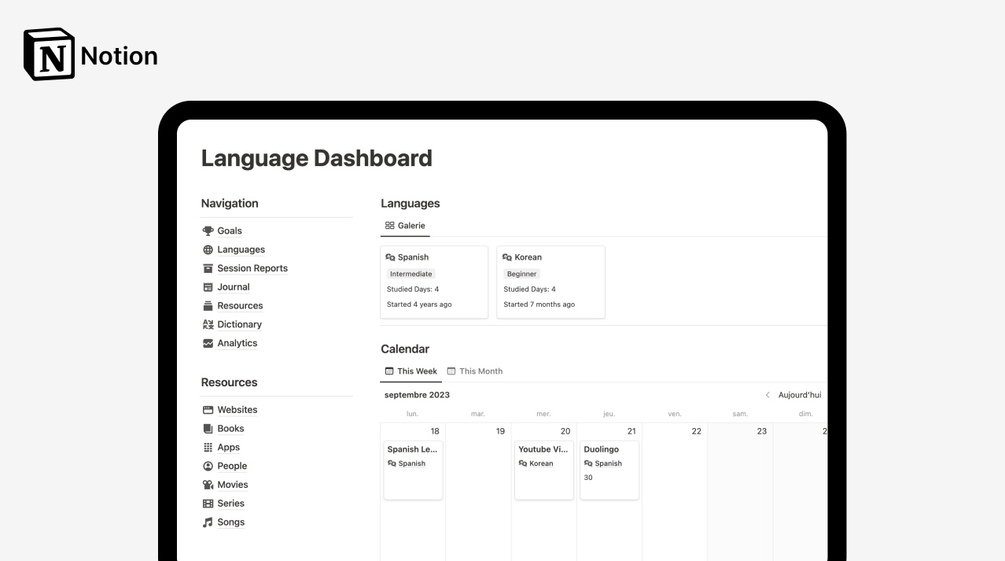This screenshot has height=561, width=1005.
Task: Open the Spanish Le... calendar entry
Action: tap(413, 470)
